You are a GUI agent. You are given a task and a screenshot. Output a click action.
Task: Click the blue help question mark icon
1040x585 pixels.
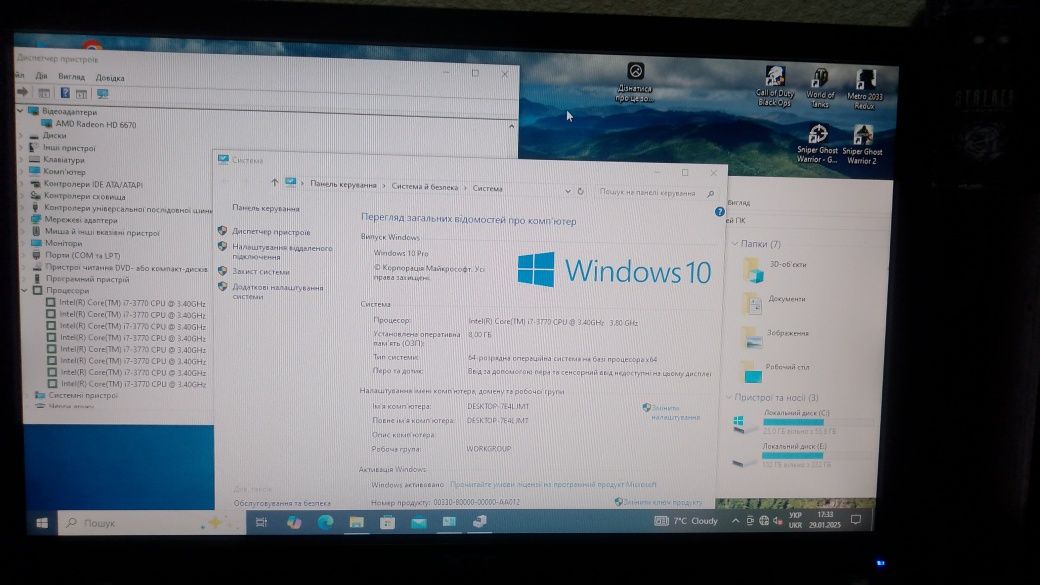coord(720,212)
